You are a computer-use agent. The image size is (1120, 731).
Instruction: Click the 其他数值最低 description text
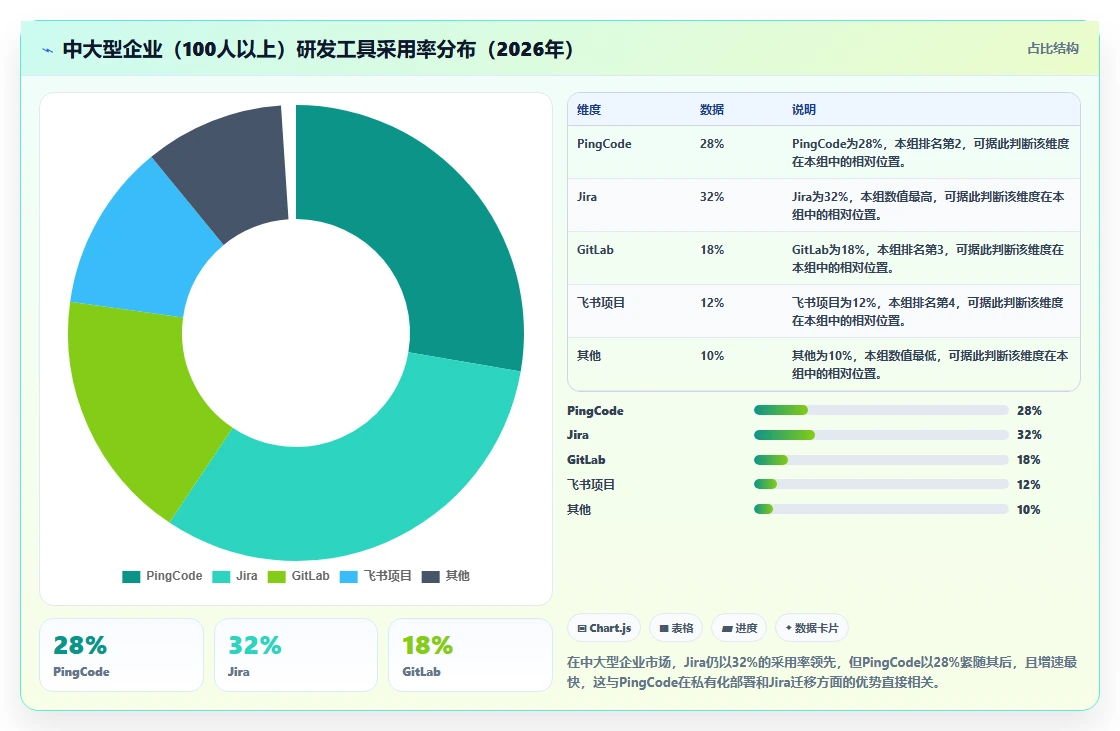click(x=930, y=364)
